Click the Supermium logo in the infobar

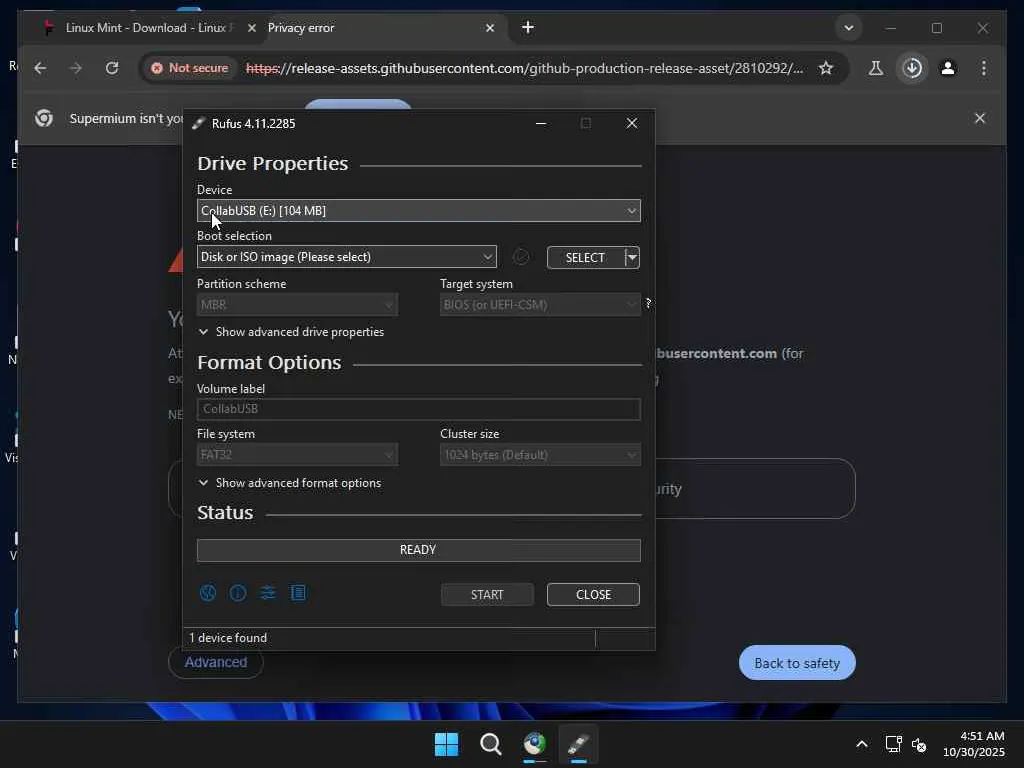click(x=44, y=118)
